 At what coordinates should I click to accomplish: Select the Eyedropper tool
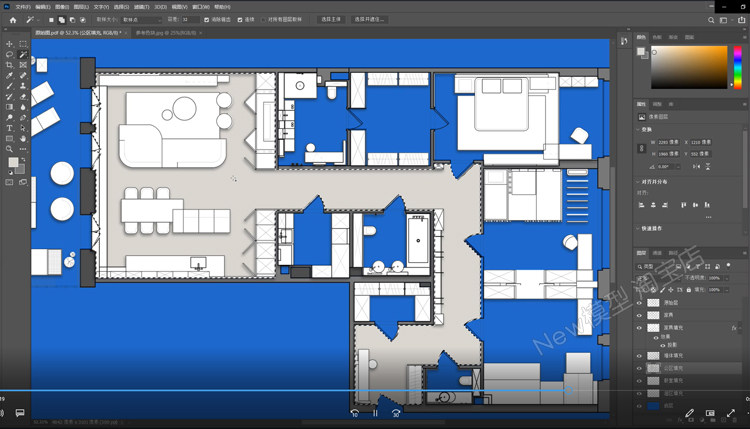[x=10, y=76]
